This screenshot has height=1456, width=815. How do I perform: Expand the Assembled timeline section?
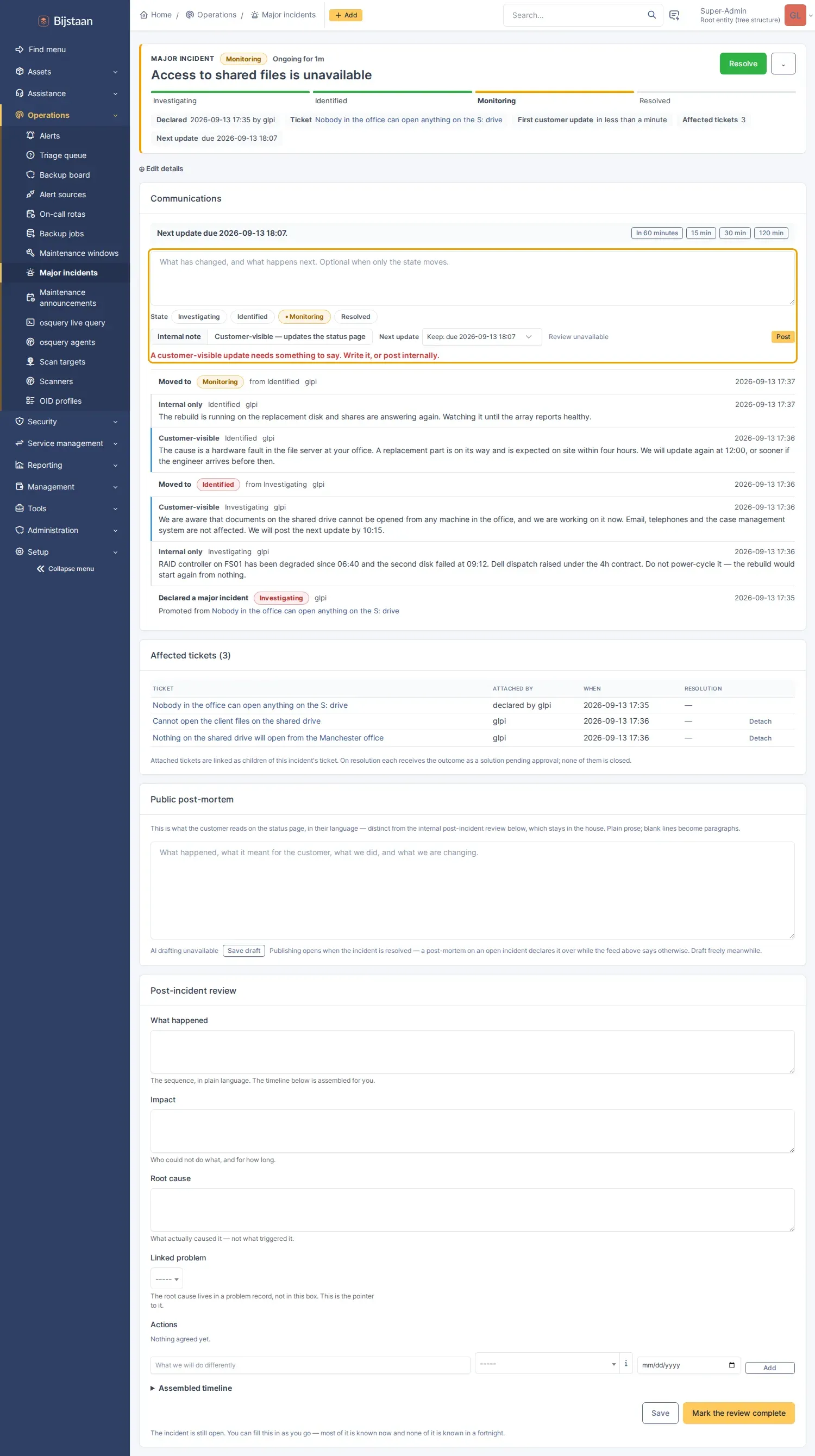tap(192, 1388)
